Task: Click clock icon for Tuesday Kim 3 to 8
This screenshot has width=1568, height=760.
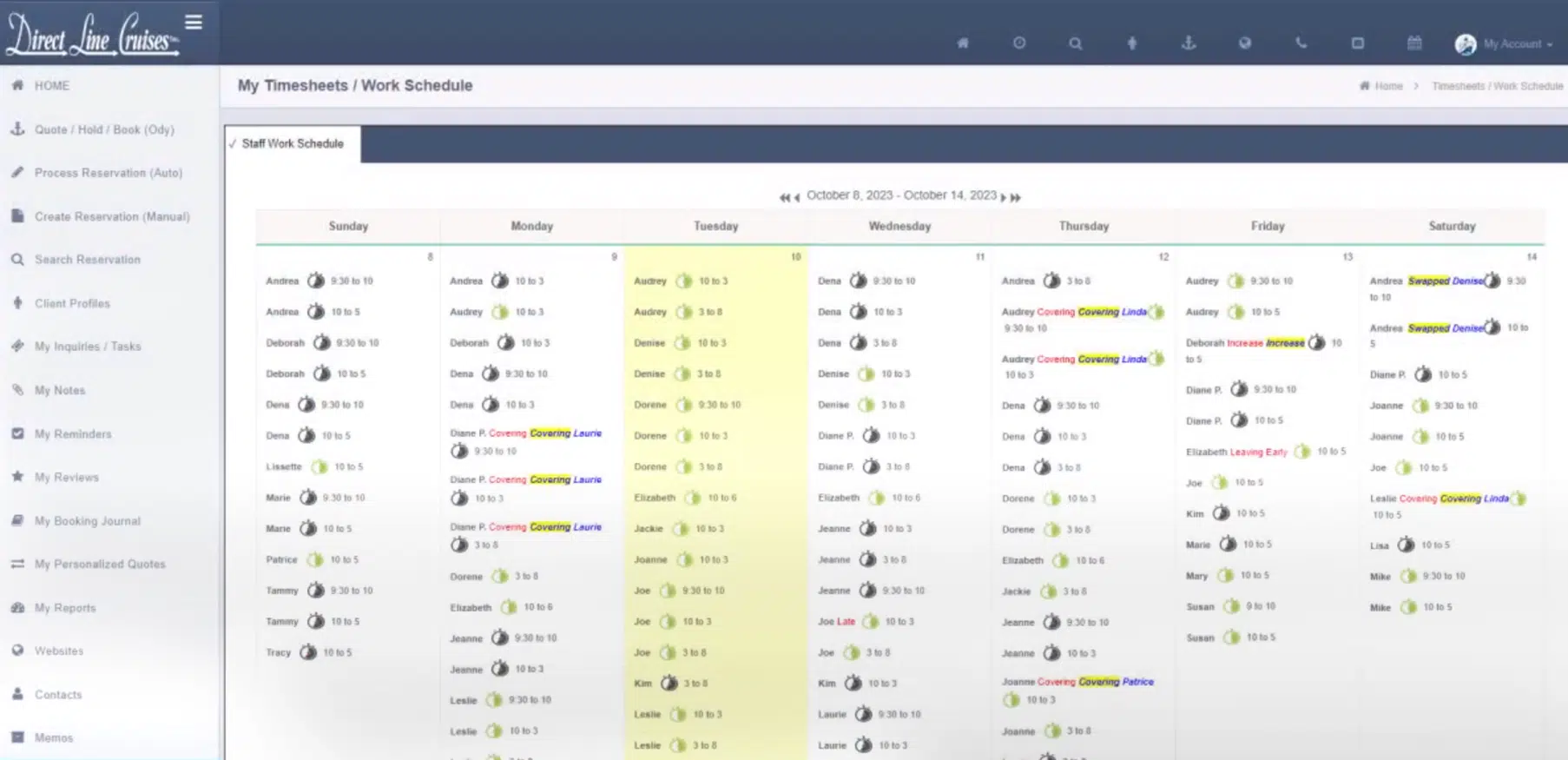Action: (x=669, y=684)
